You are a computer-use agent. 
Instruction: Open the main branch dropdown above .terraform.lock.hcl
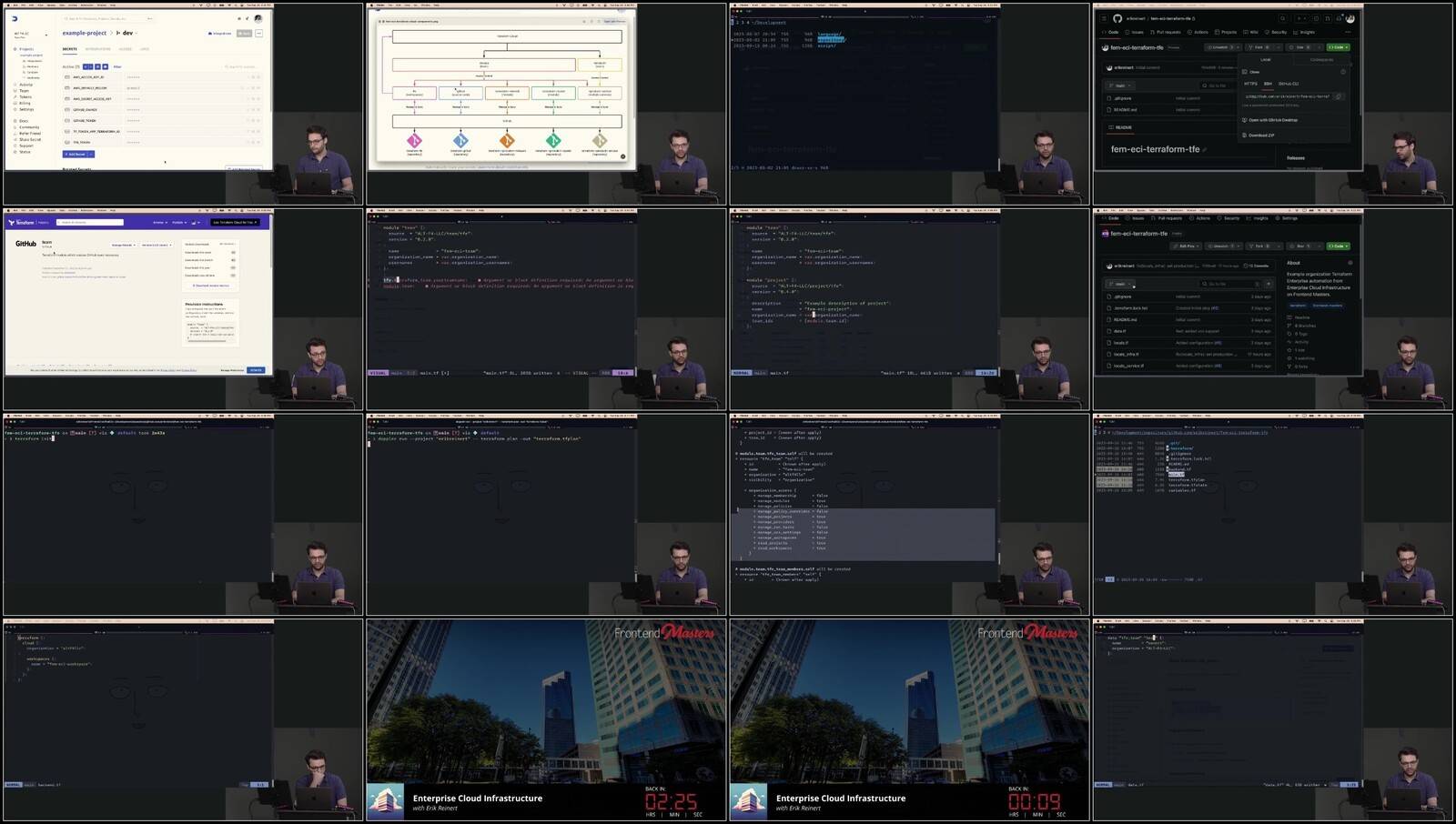pos(1121,284)
